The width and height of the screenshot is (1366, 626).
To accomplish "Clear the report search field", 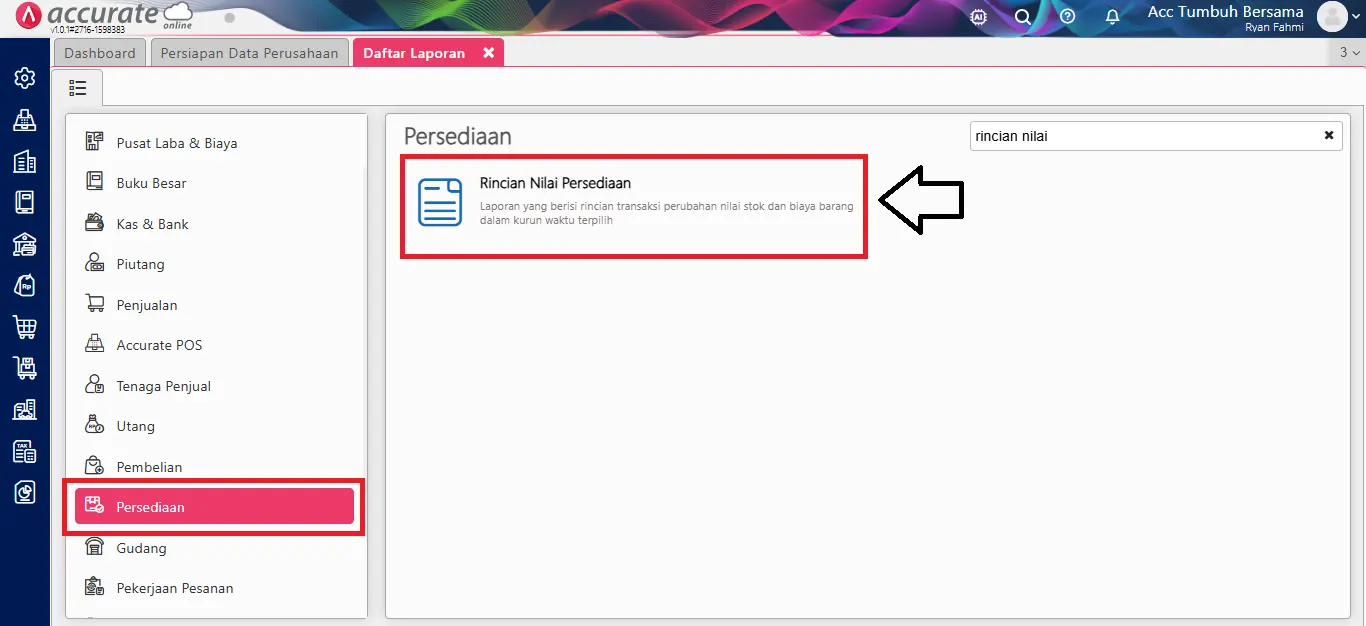I will coord(1329,135).
